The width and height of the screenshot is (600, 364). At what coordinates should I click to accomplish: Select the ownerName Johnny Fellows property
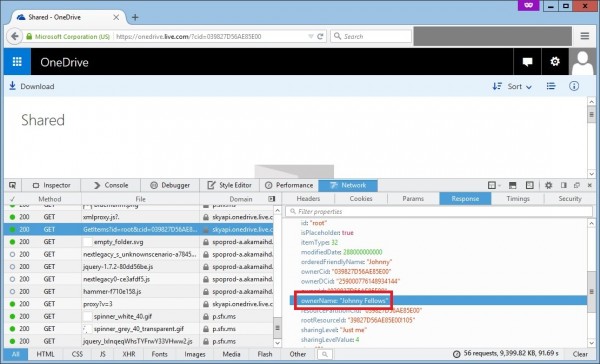point(438,300)
